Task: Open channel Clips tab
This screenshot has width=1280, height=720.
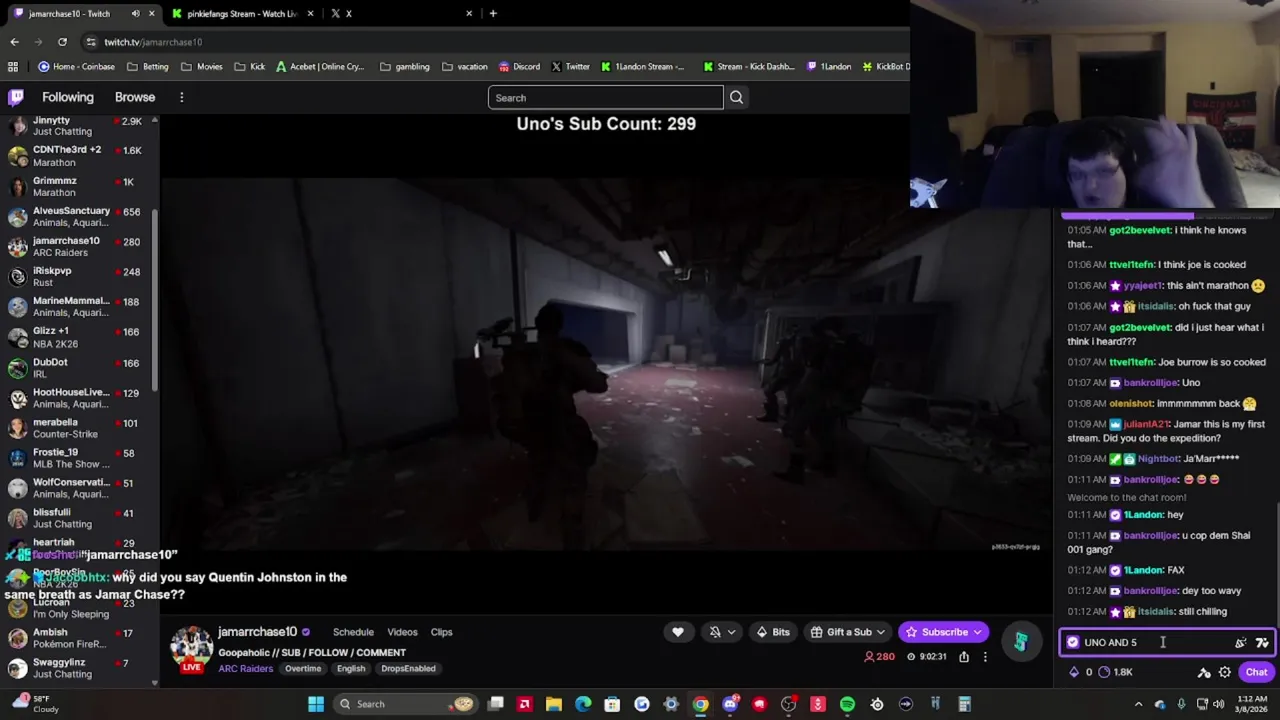Action: click(x=441, y=632)
